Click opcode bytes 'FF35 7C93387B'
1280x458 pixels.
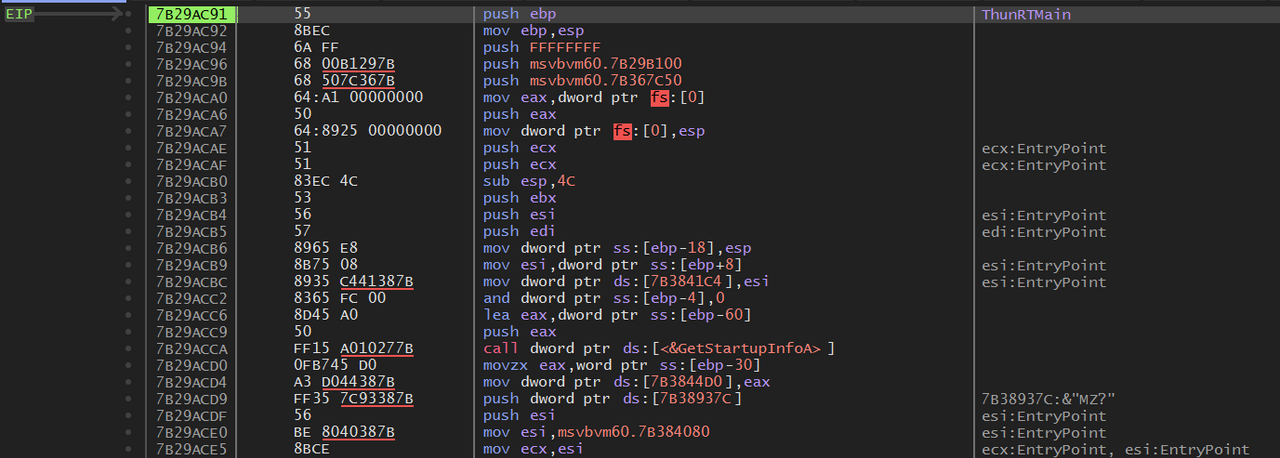click(x=353, y=400)
